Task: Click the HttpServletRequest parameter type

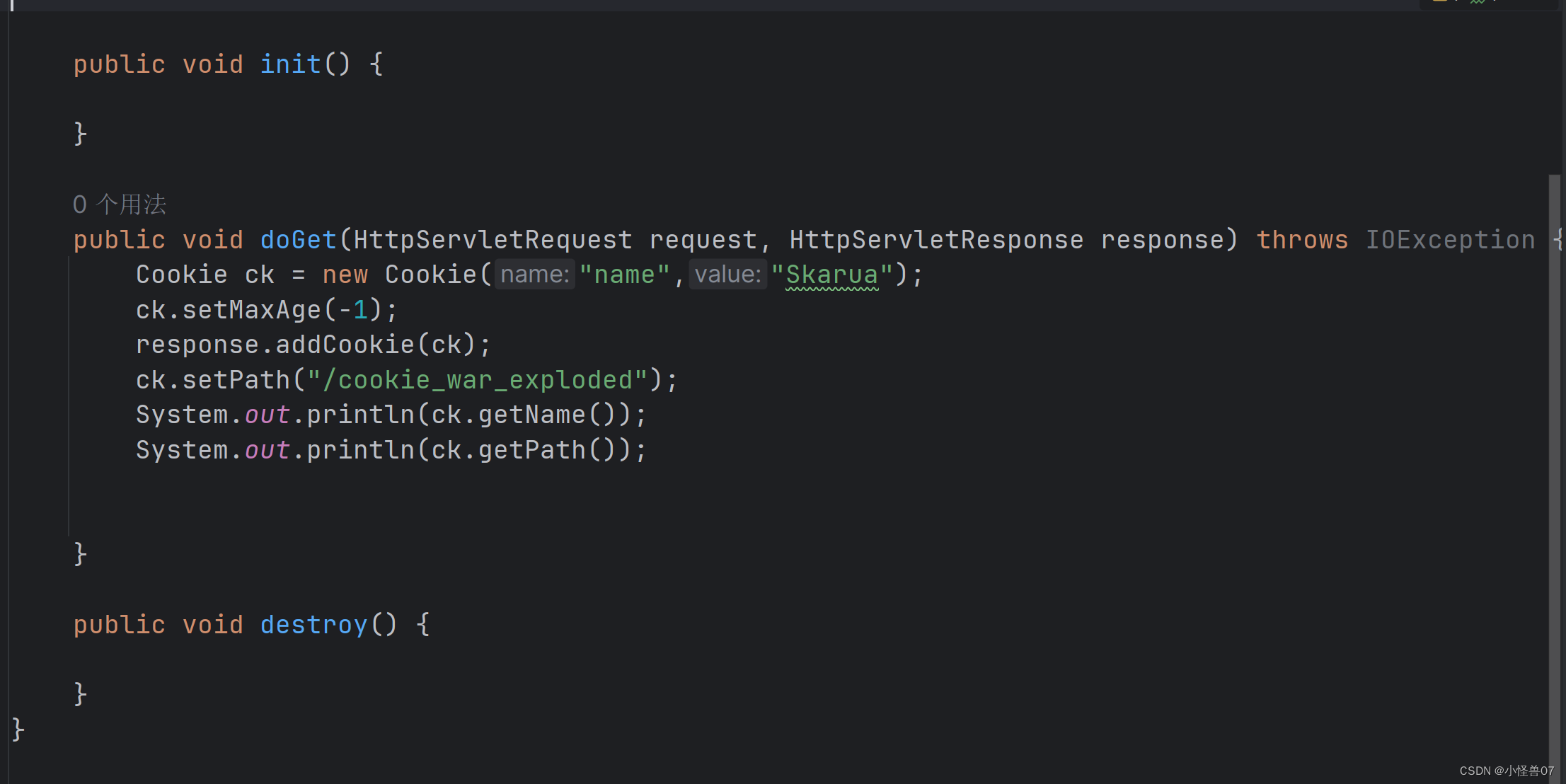Action: 492,239
